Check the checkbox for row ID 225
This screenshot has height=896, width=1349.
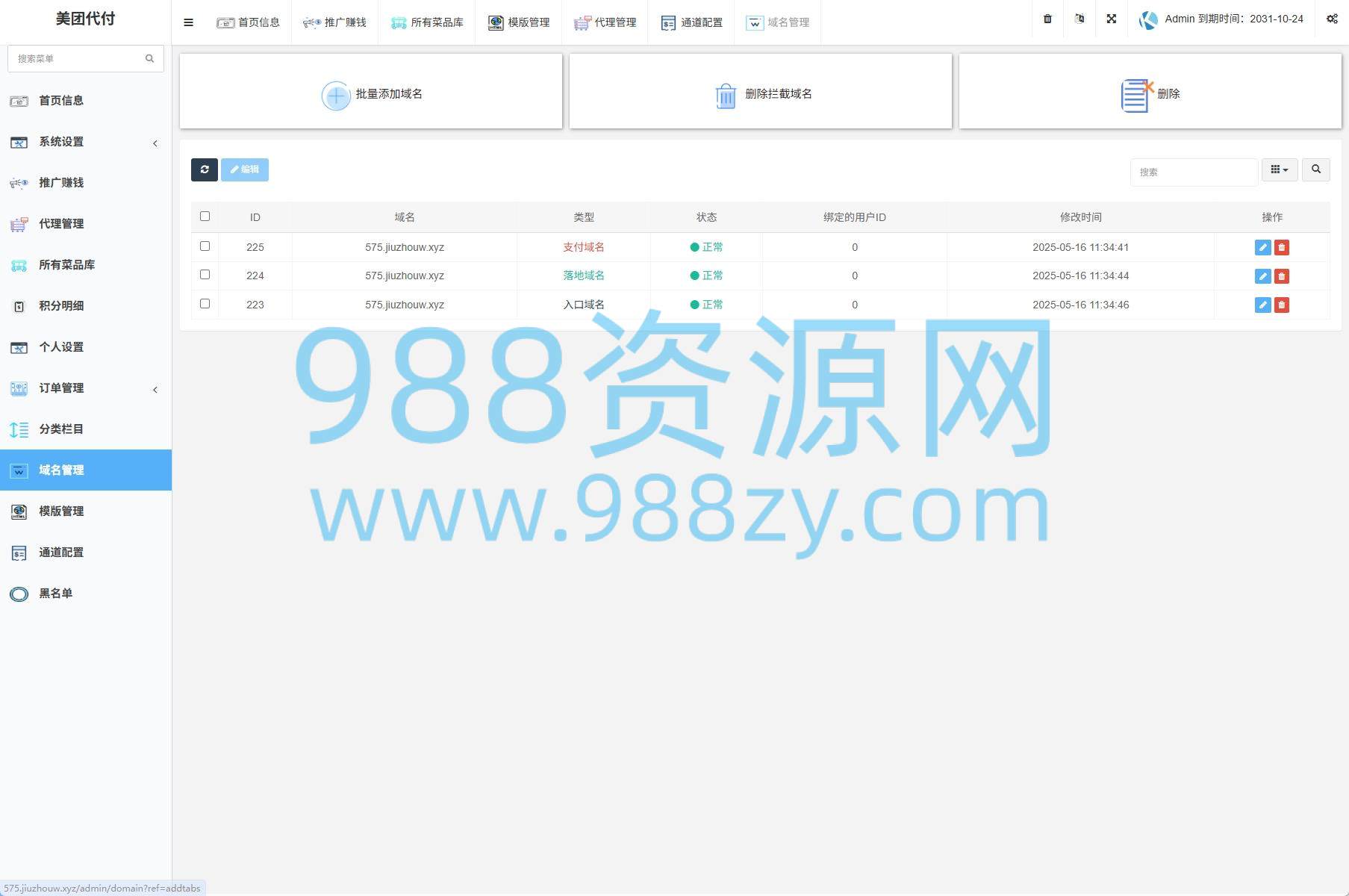click(x=205, y=246)
